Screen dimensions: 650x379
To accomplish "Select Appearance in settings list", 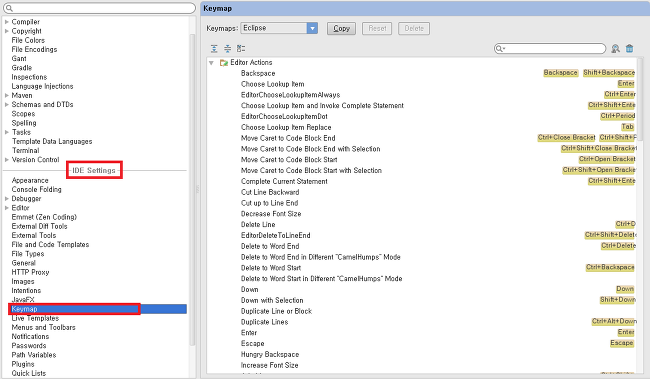I will click(x=30, y=180).
